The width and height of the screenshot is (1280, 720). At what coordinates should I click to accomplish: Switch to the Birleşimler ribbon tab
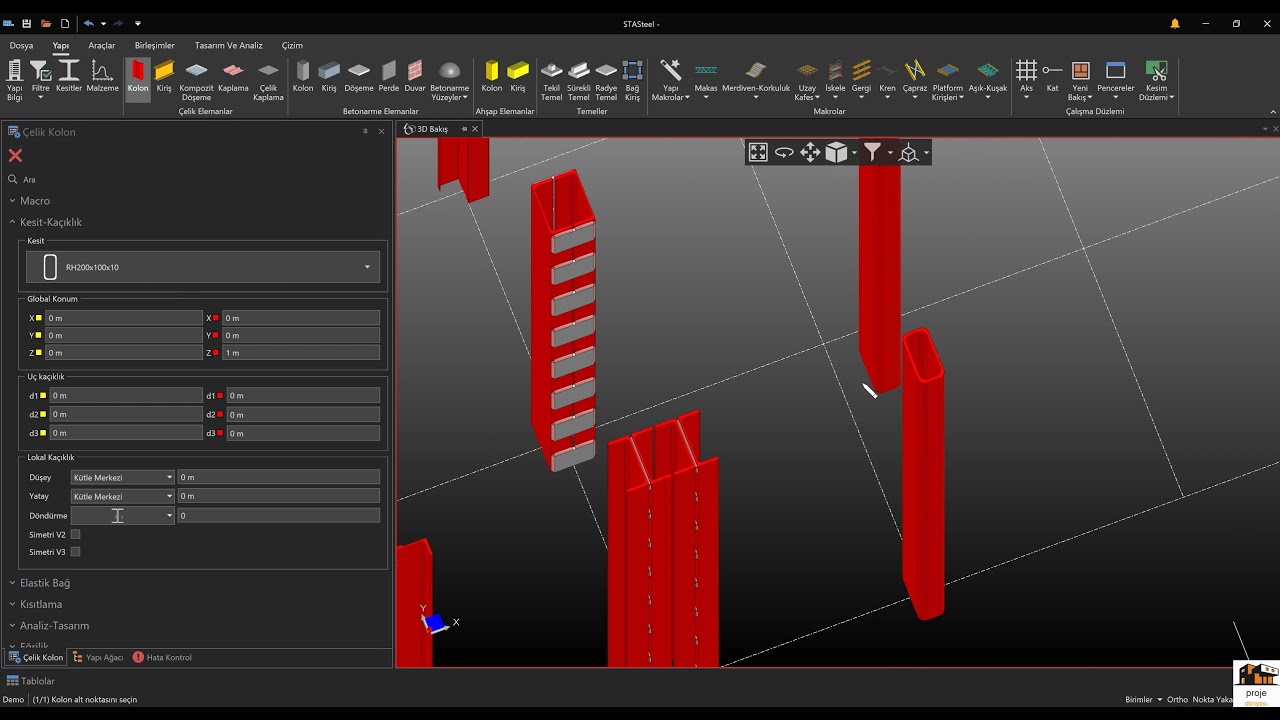(x=155, y=45)
